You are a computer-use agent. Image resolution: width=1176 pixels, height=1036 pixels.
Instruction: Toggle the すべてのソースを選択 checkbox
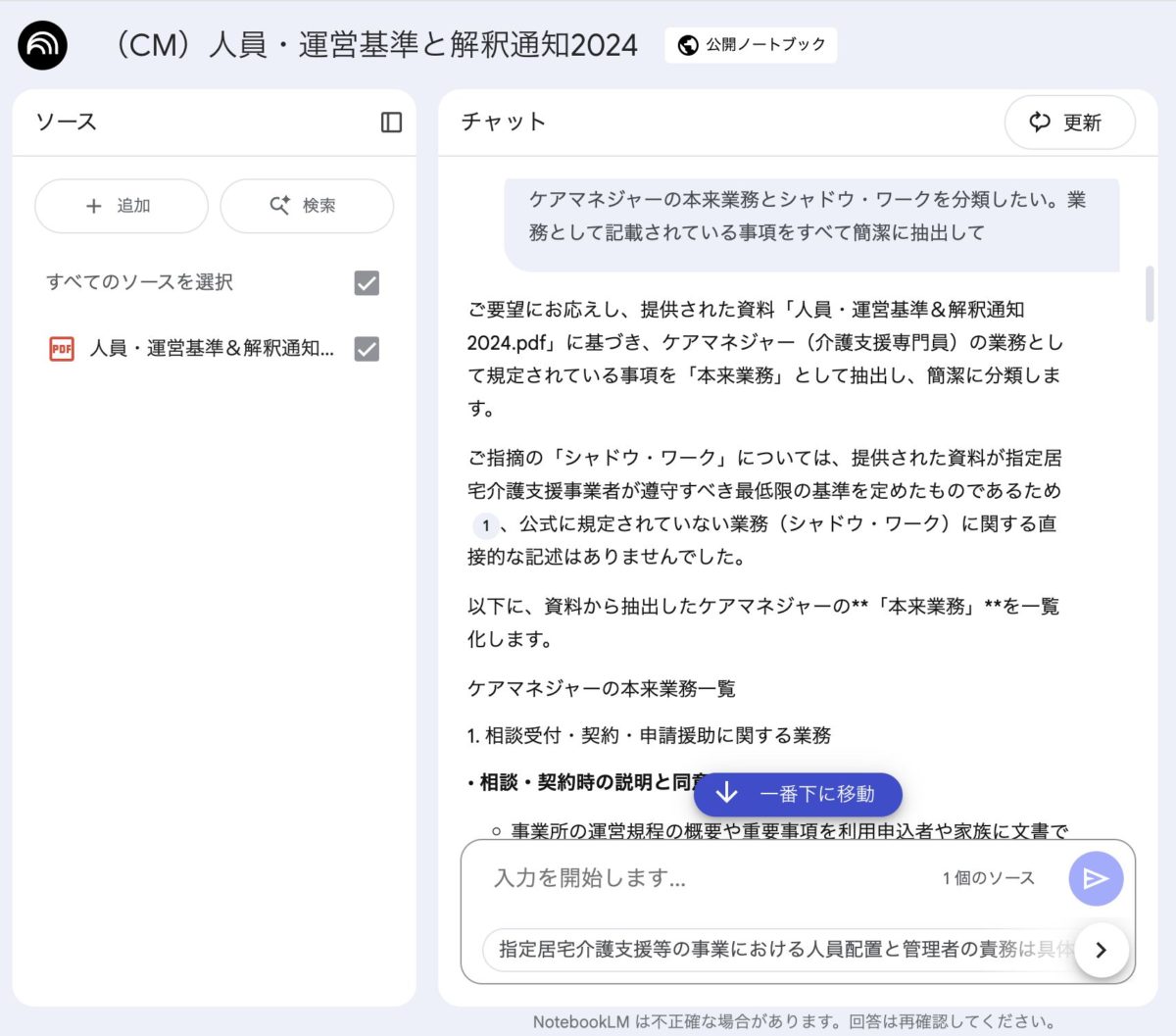367,283
